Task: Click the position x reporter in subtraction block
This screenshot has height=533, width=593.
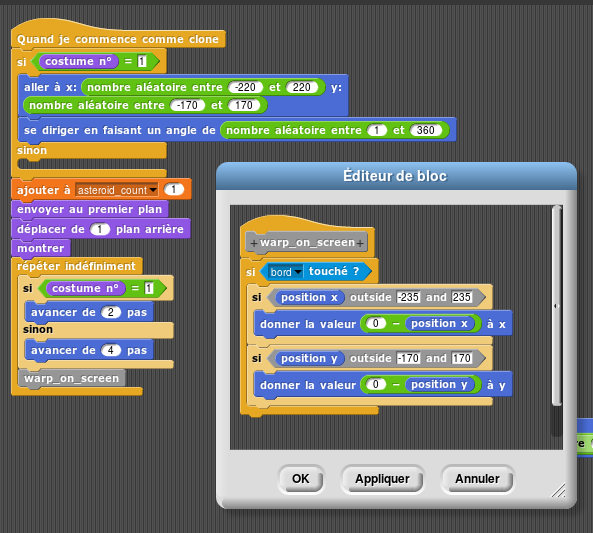Action: coord(439,323)
